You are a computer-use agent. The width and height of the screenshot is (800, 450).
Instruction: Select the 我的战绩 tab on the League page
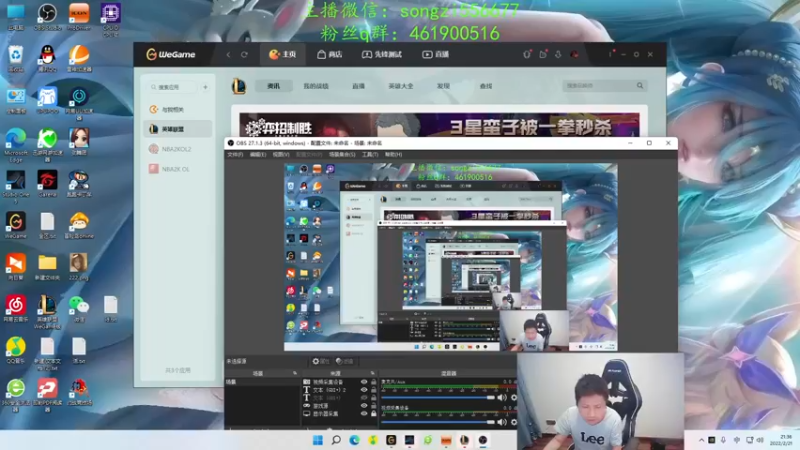(316, 86)
